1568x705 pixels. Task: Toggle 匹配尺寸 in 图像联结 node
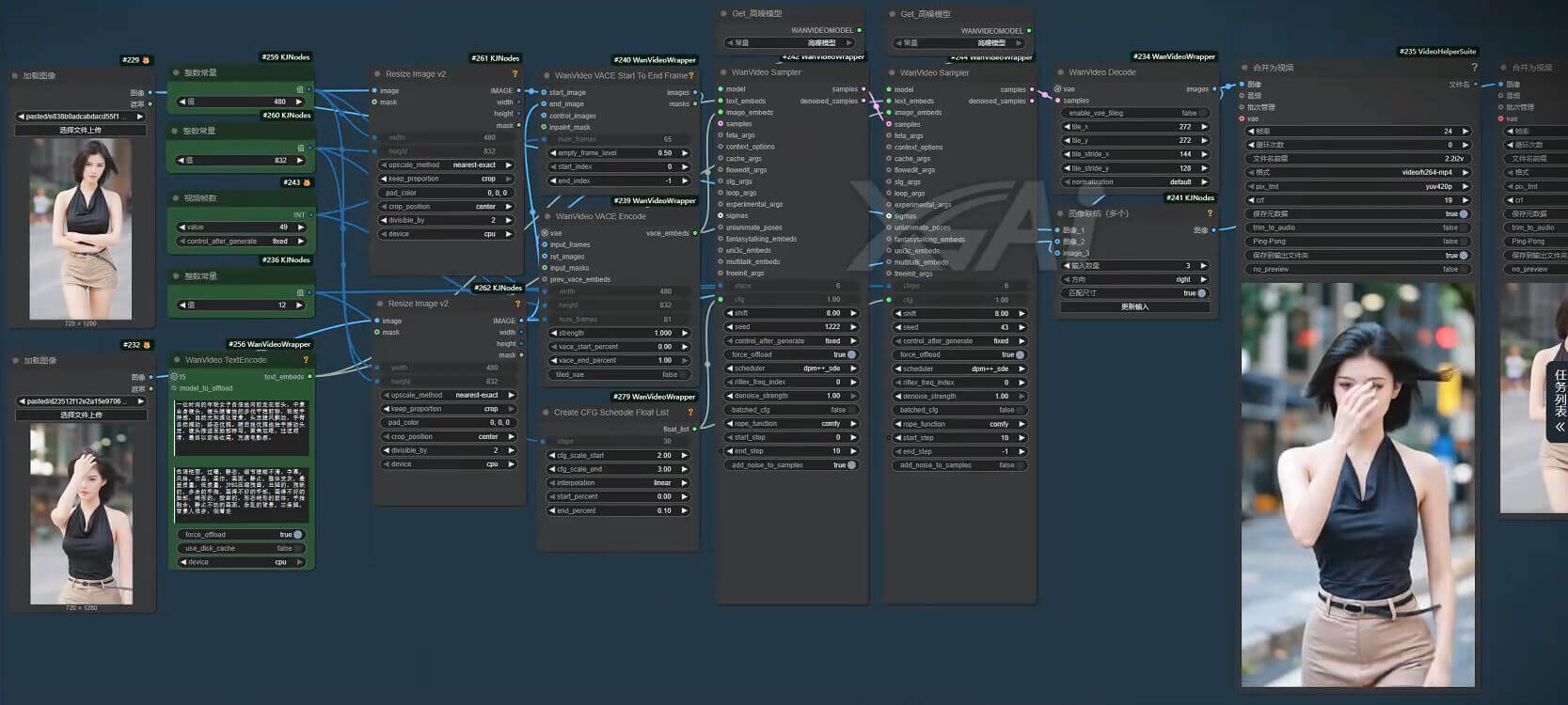coord(1134,293)
